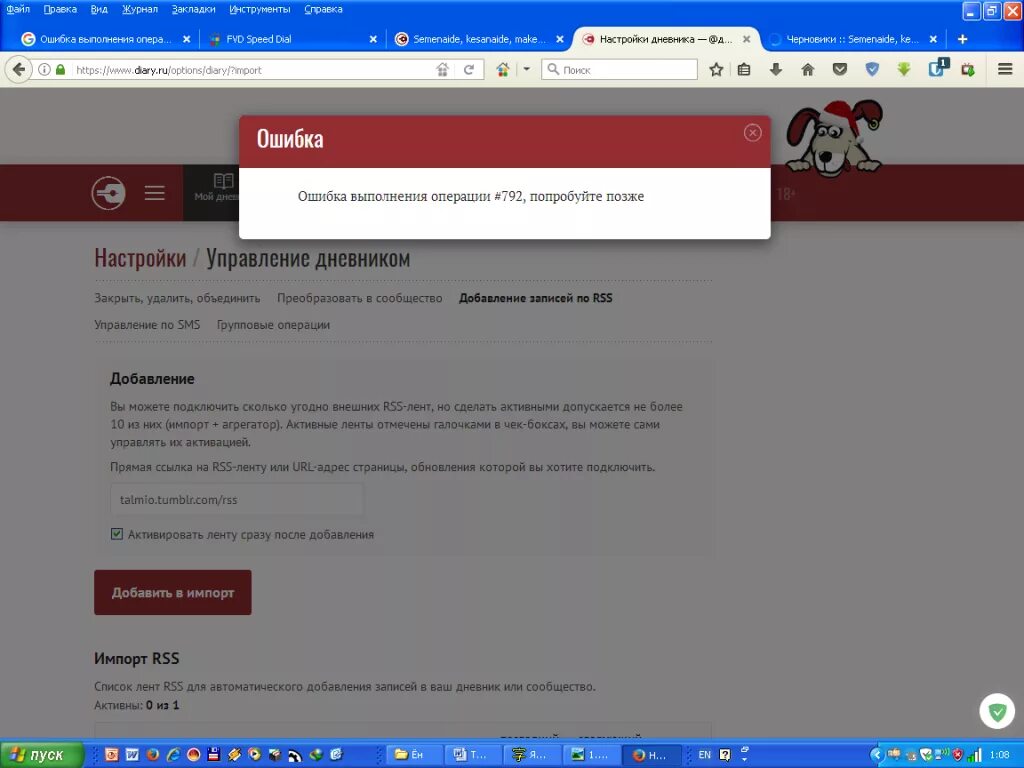Open Закрыть, удалить, объединить section
1024x768 pixels.
coord(177,298)
